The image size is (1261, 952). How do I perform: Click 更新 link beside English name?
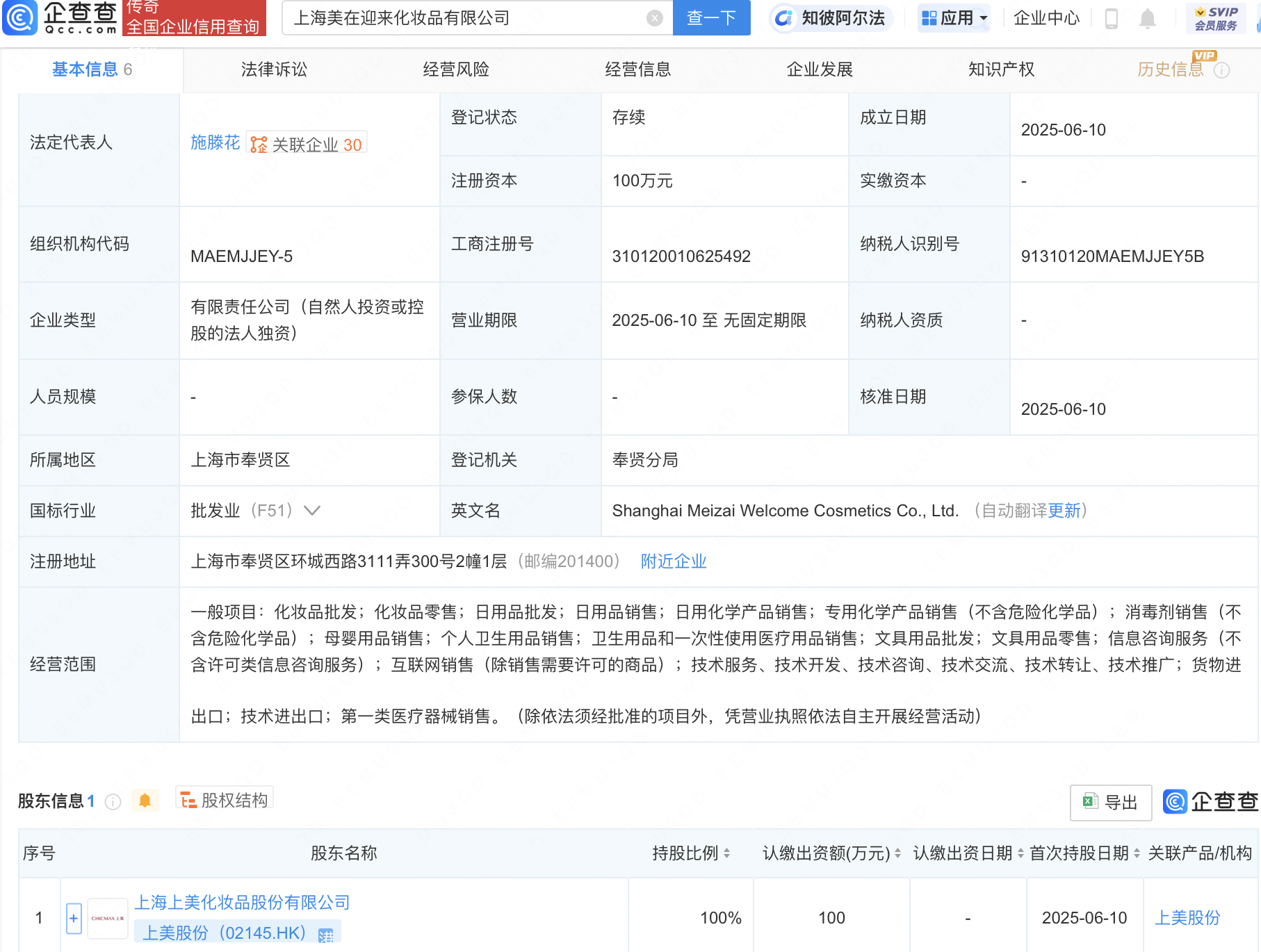tap(1064, 511)
